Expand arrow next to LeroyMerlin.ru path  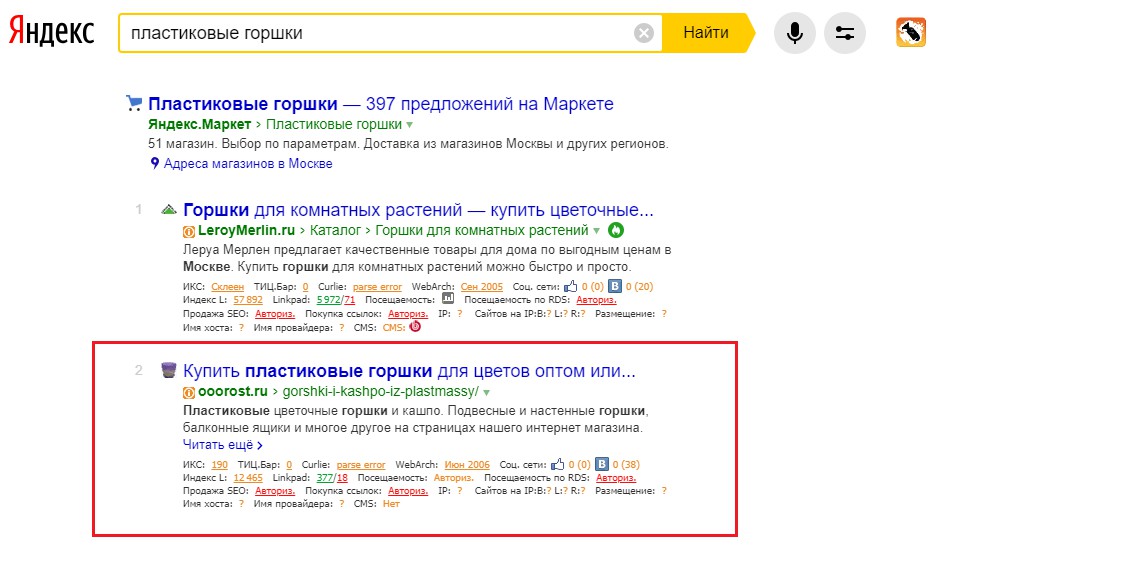pyautogui.click(x=597, y=231)
